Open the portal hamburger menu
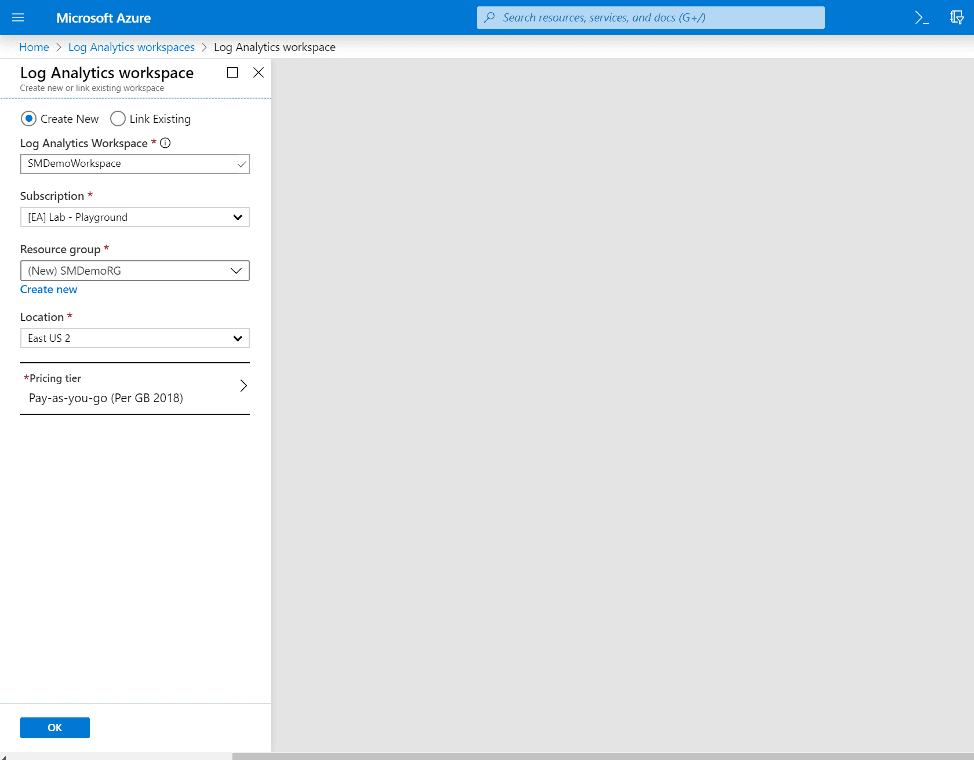 point(17,17)
